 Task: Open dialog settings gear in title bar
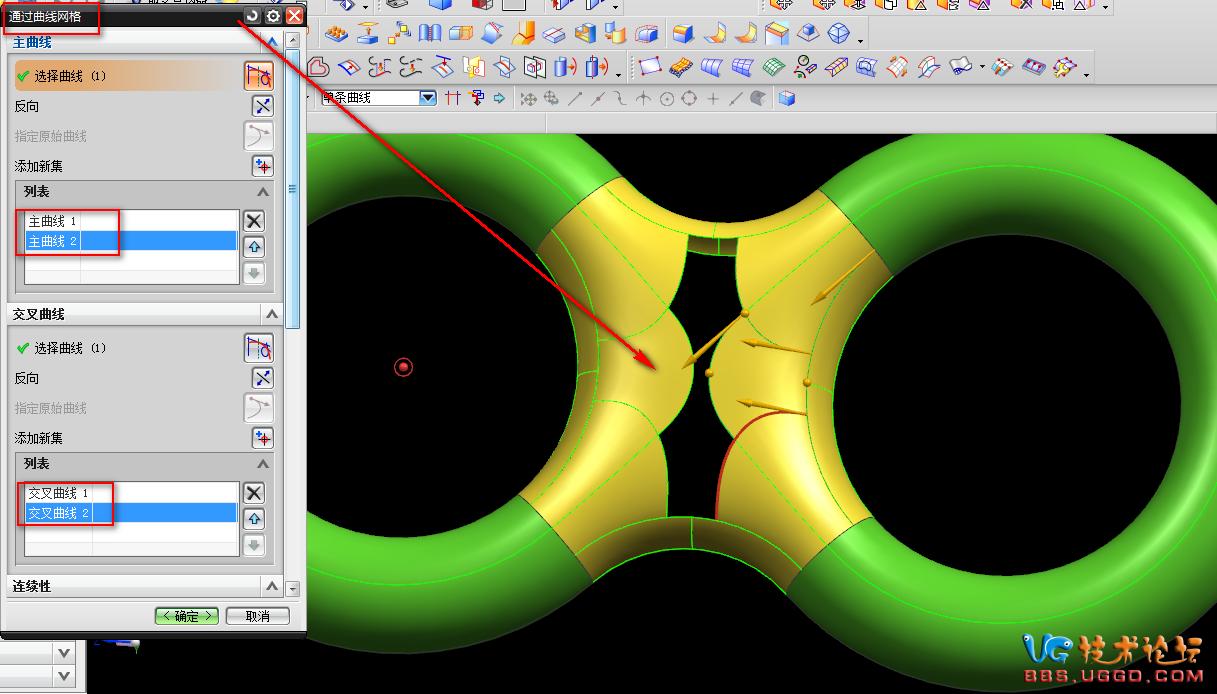click(x=273, y=16)
